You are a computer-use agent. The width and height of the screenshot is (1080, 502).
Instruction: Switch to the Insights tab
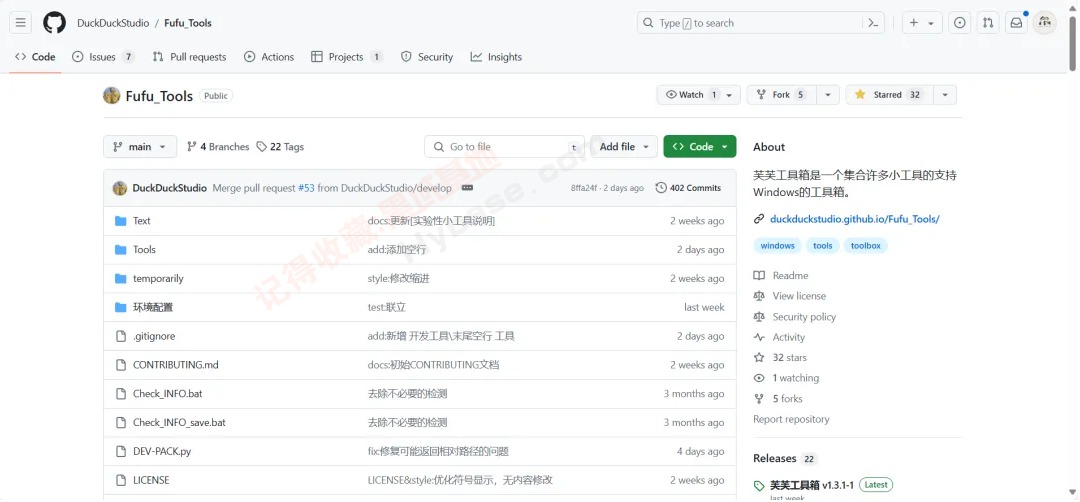click(x=496, y=57)
